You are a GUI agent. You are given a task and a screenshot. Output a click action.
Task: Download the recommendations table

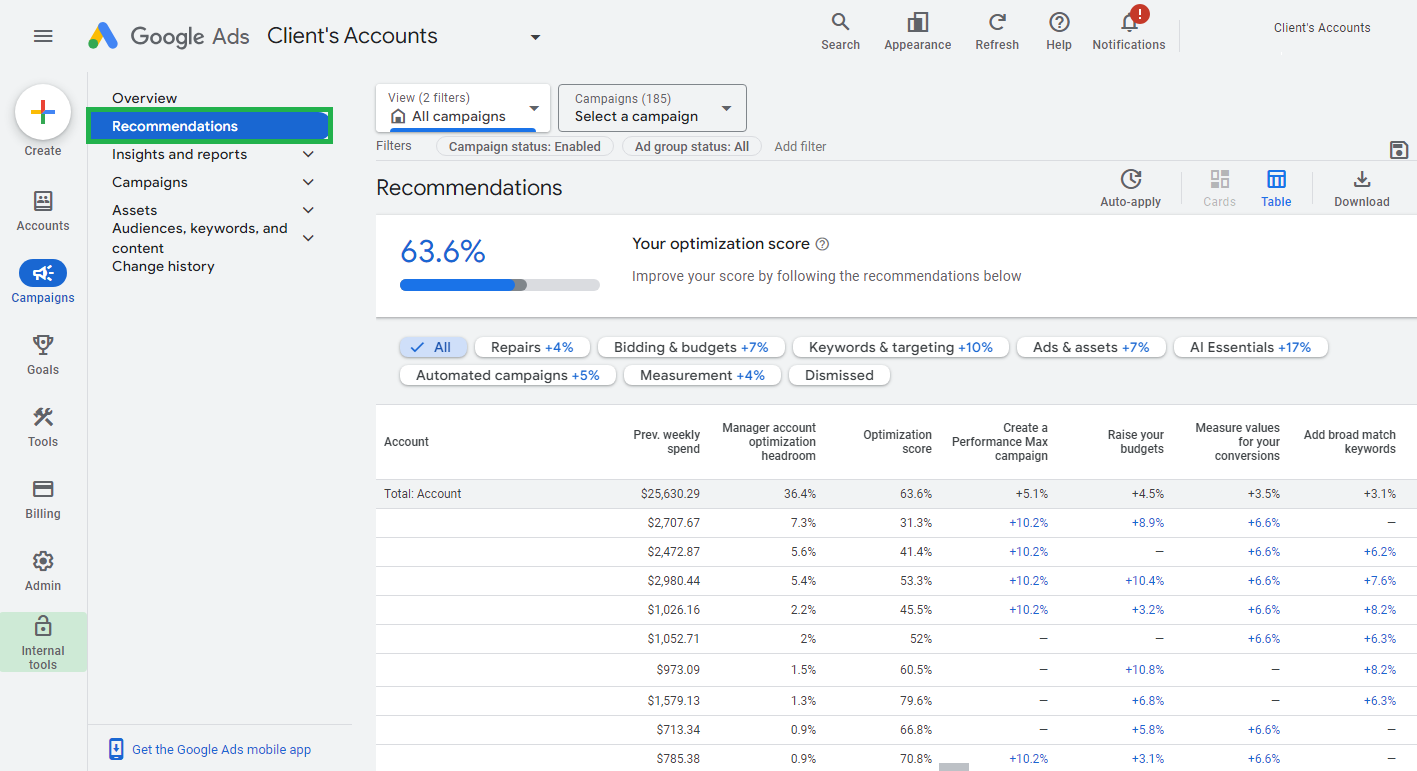pyautogui.click(x=1362, y=187)
